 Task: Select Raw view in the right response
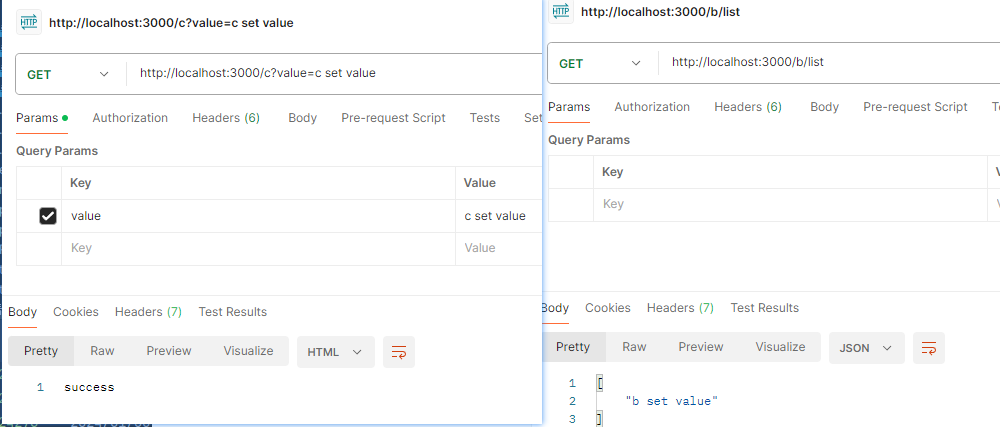pos(634,347)
